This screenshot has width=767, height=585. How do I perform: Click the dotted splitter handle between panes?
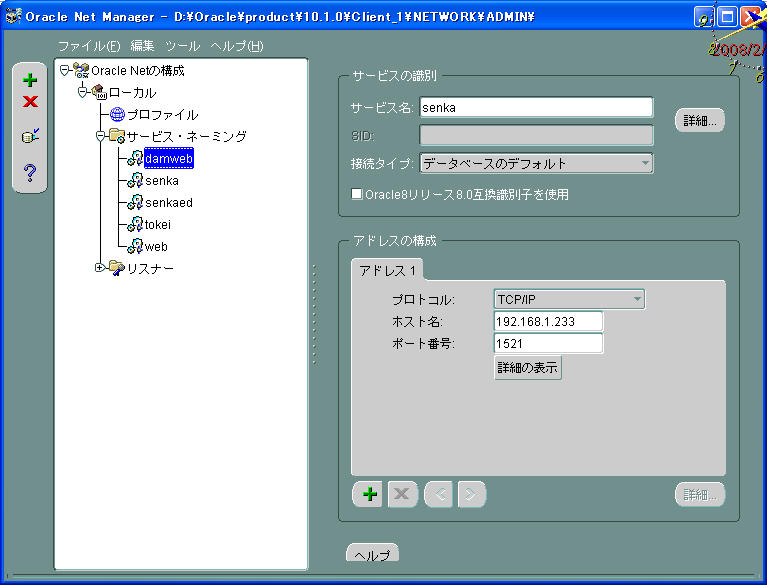pyautogui.click(x=315, y=315)
